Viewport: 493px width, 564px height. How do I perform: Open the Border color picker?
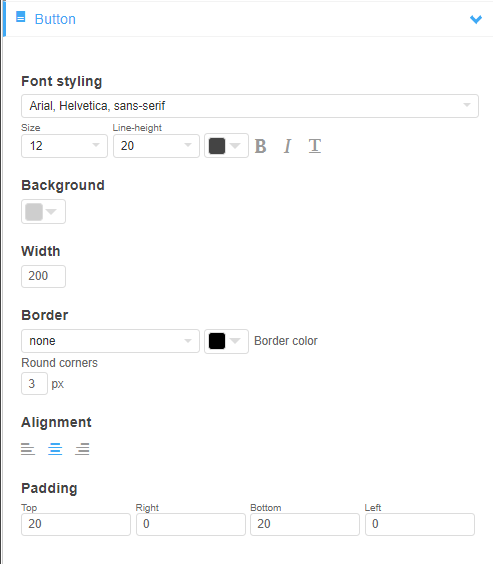(226, 341)
